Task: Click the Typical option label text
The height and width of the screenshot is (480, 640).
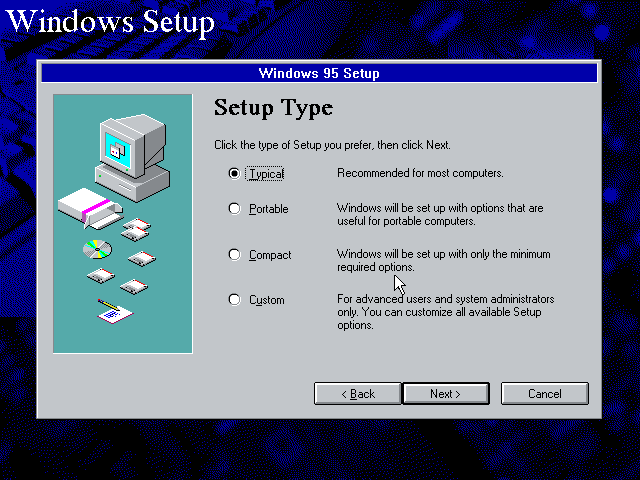Action: tap(266, 174)
